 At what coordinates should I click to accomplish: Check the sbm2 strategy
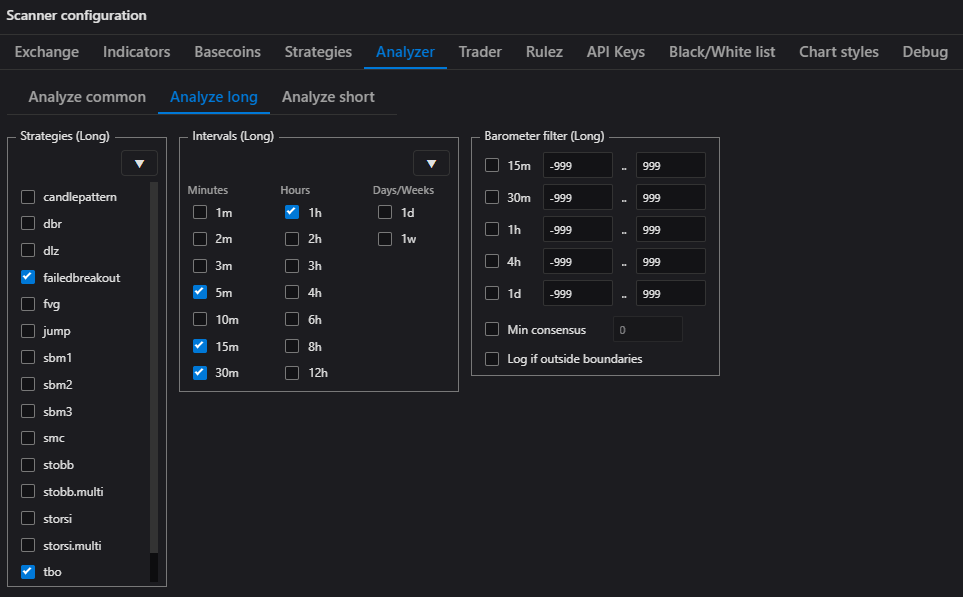click(28, 384)
